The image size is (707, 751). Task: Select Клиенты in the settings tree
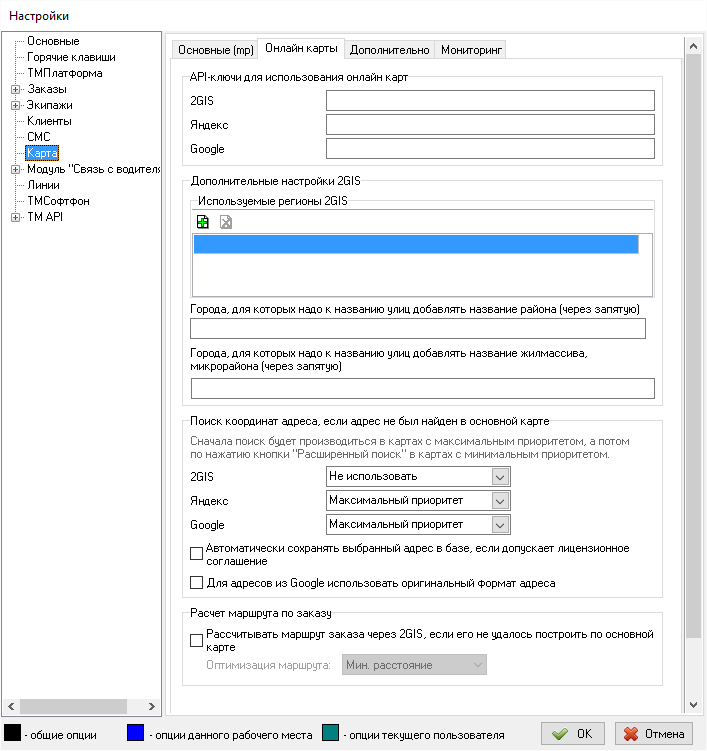(x=49, y=121)
